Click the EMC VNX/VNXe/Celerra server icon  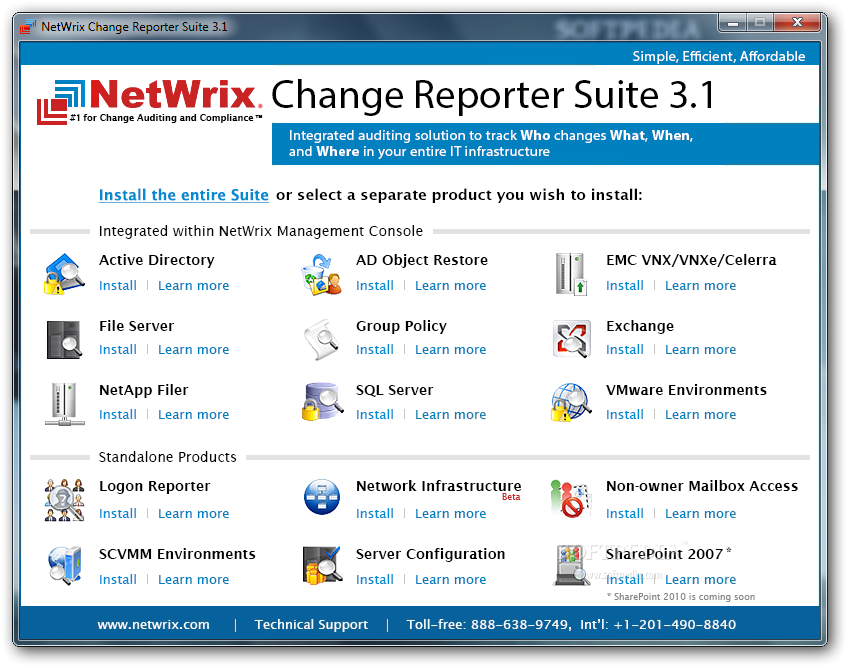pyautogui.click(x=572, y=274)
